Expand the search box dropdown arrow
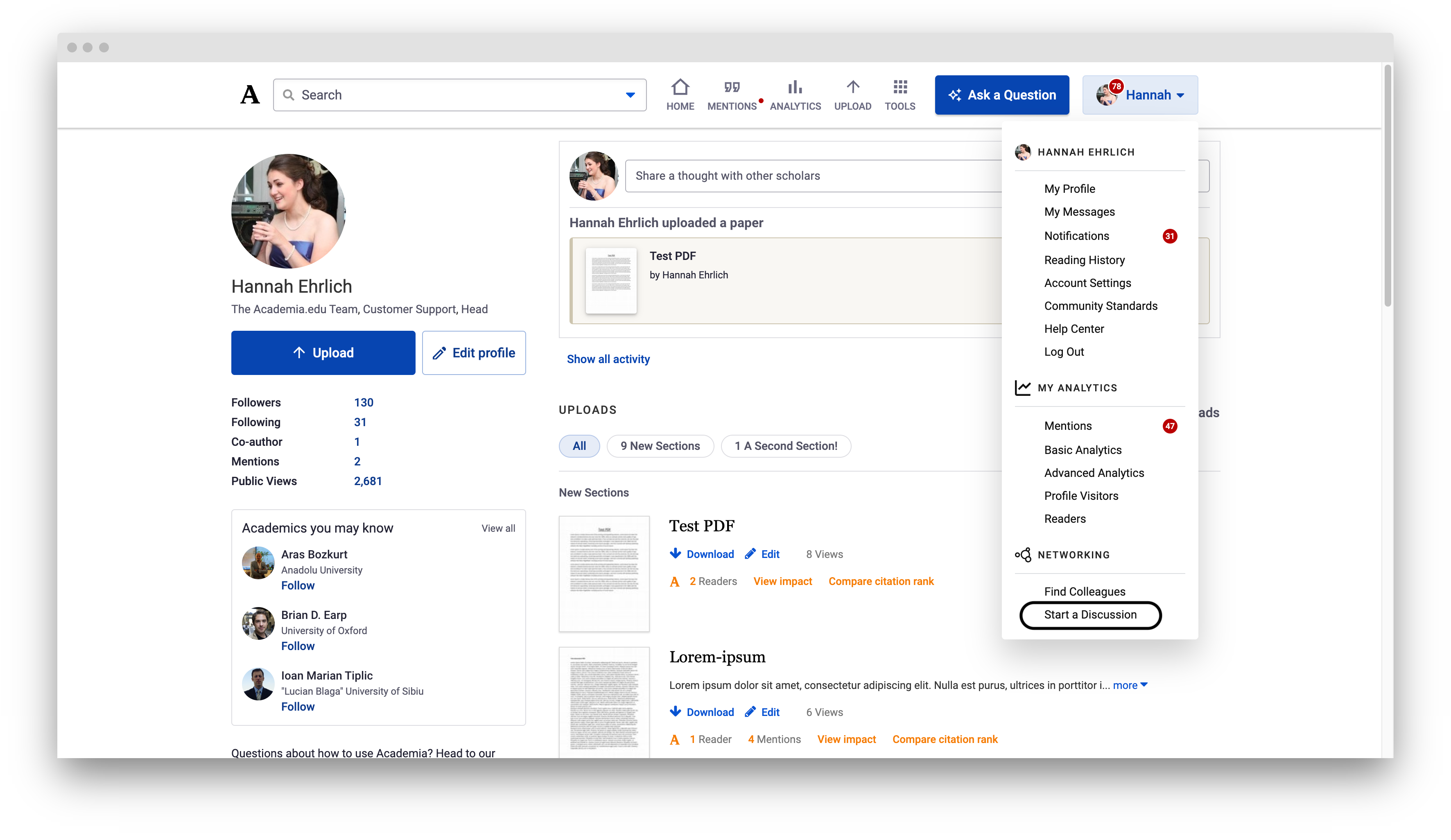 [x=631, y=95]
